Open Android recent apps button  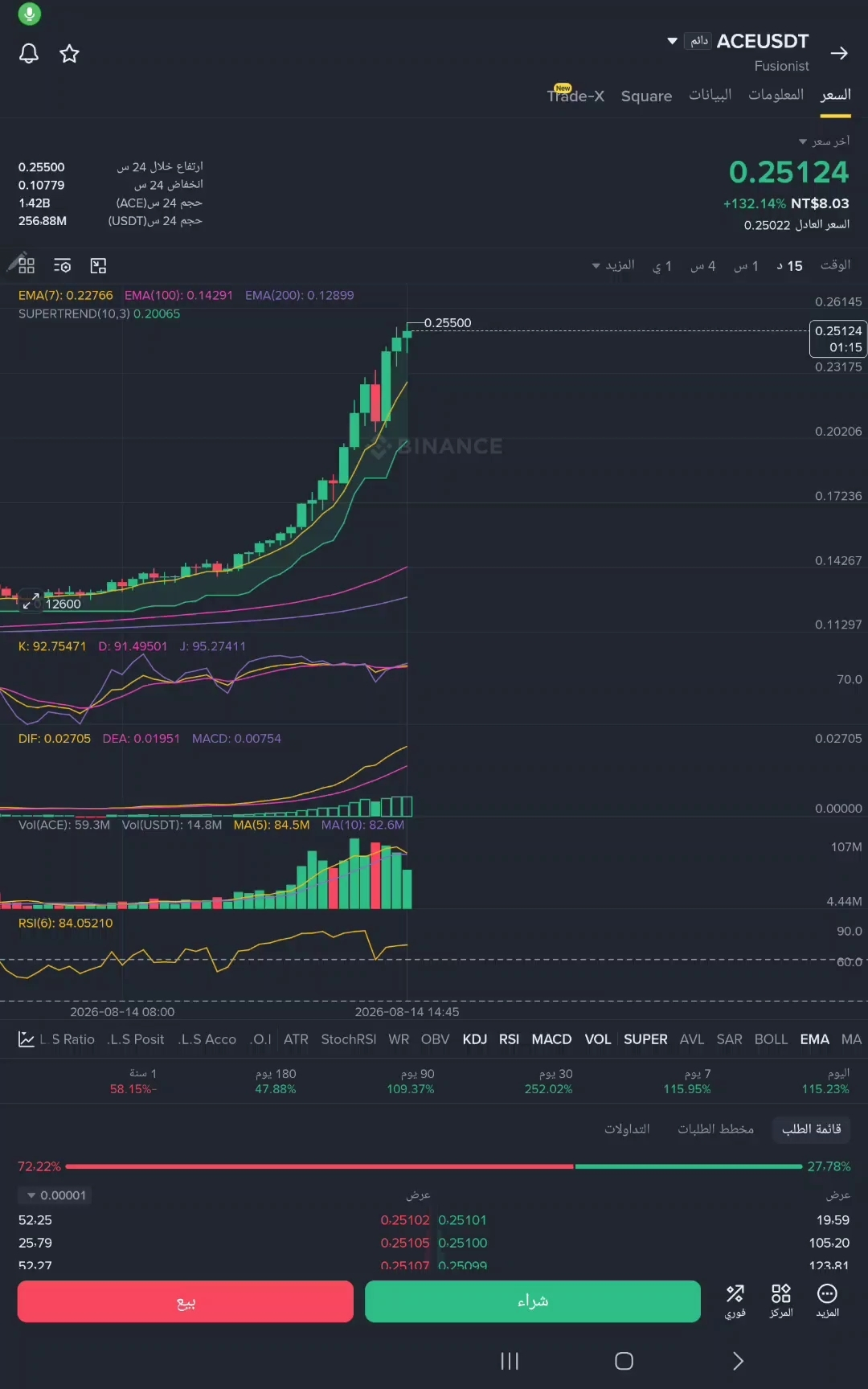coord(510,1361)
